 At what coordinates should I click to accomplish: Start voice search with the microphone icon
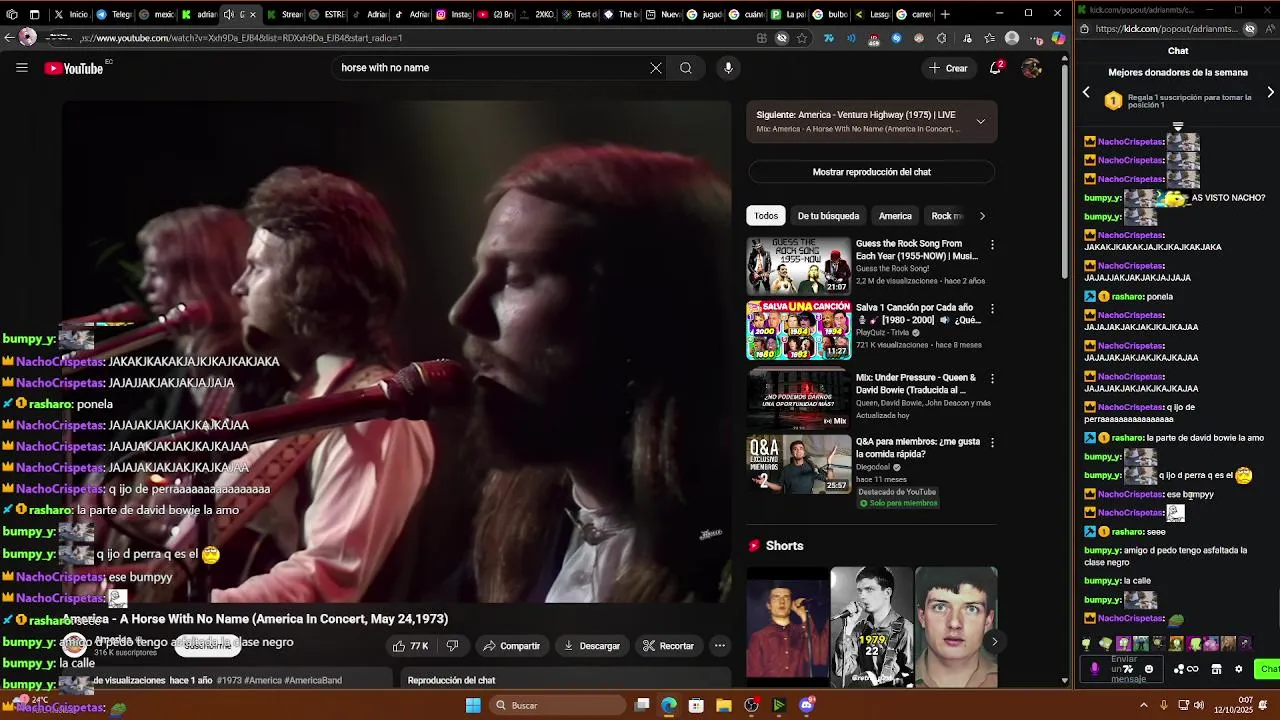(x=728, y=68)
